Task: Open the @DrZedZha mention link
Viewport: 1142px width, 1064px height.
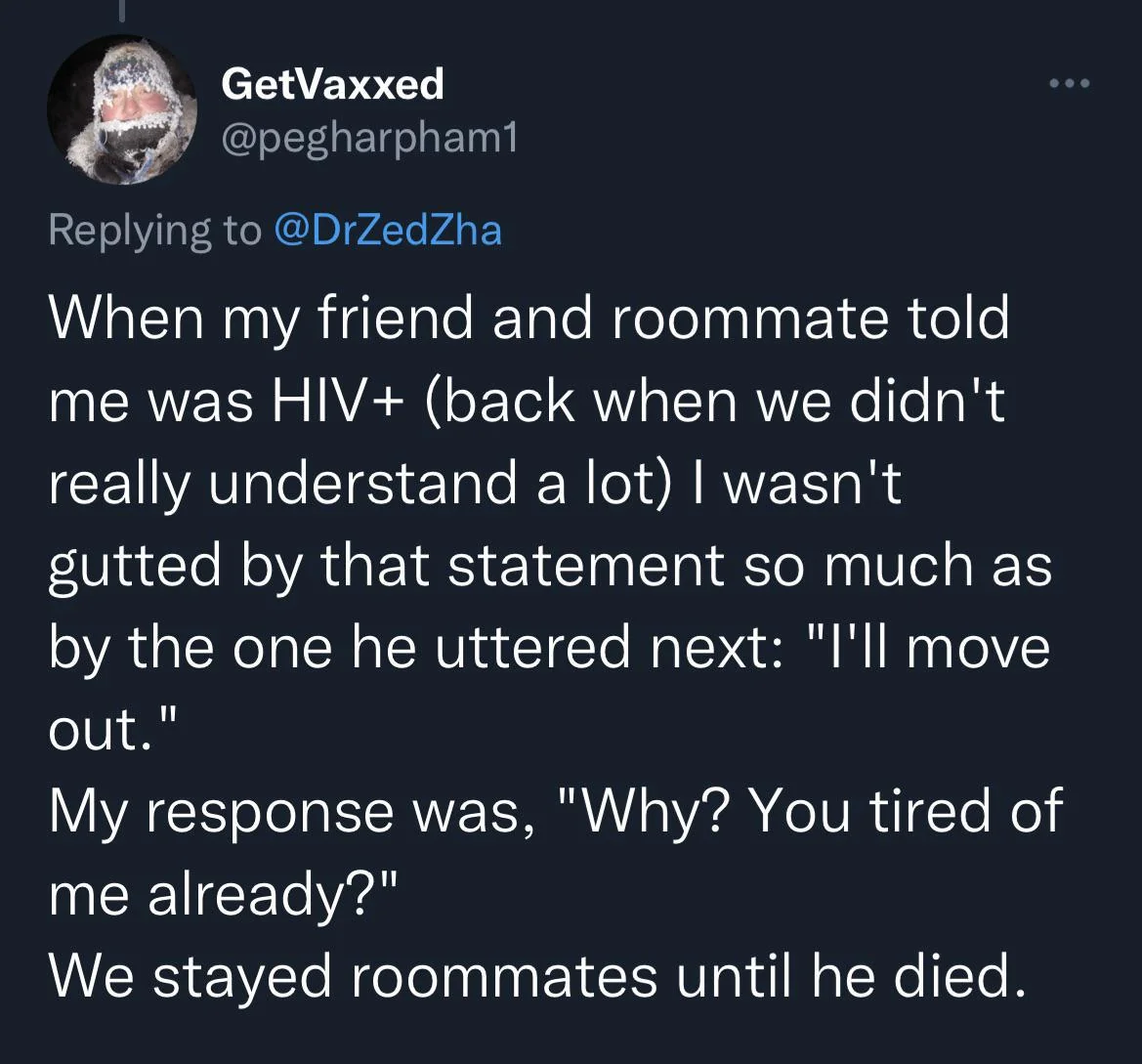Action: 391,230
